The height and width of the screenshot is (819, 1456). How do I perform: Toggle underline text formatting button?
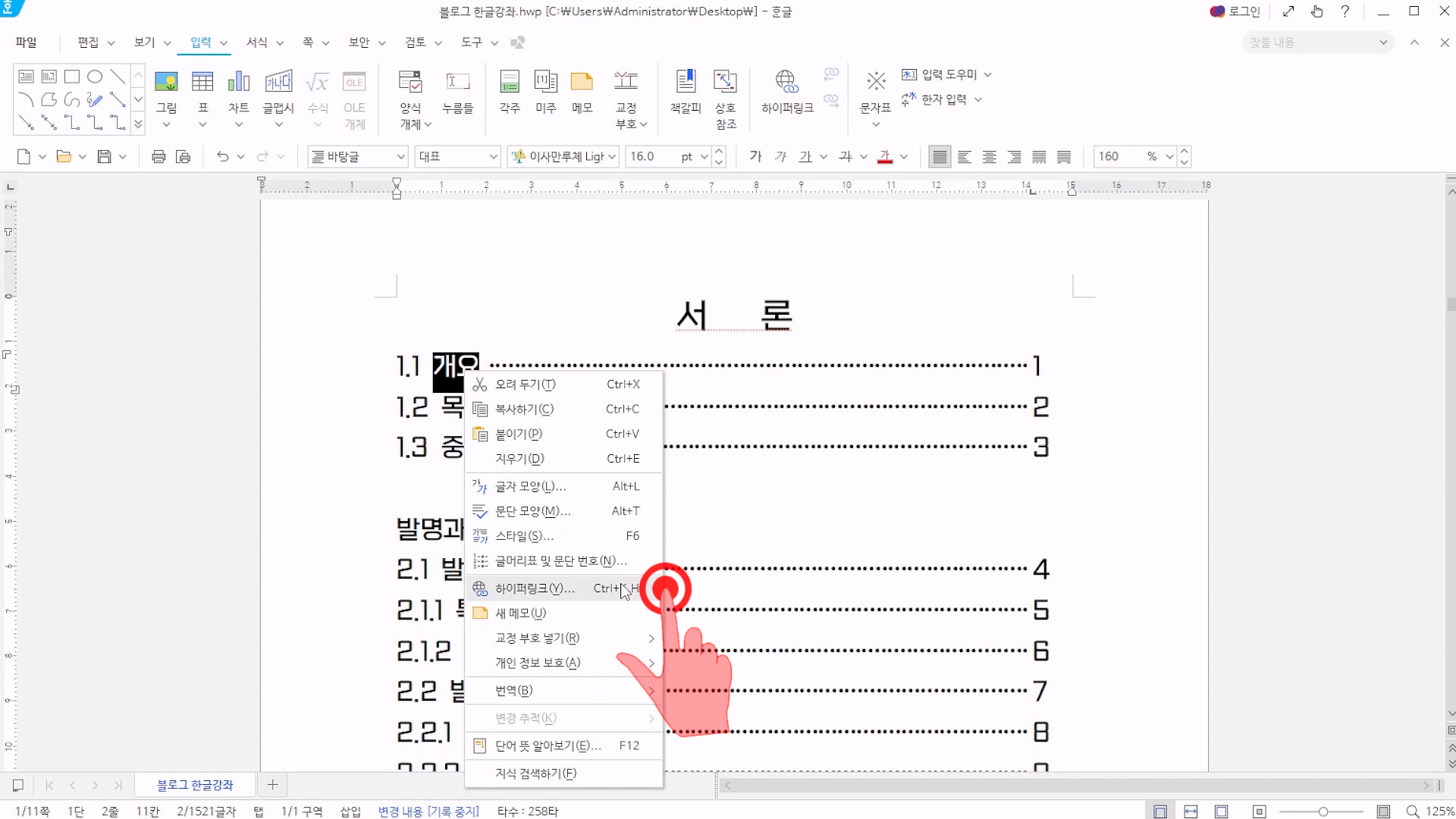[x=805, y=157]
